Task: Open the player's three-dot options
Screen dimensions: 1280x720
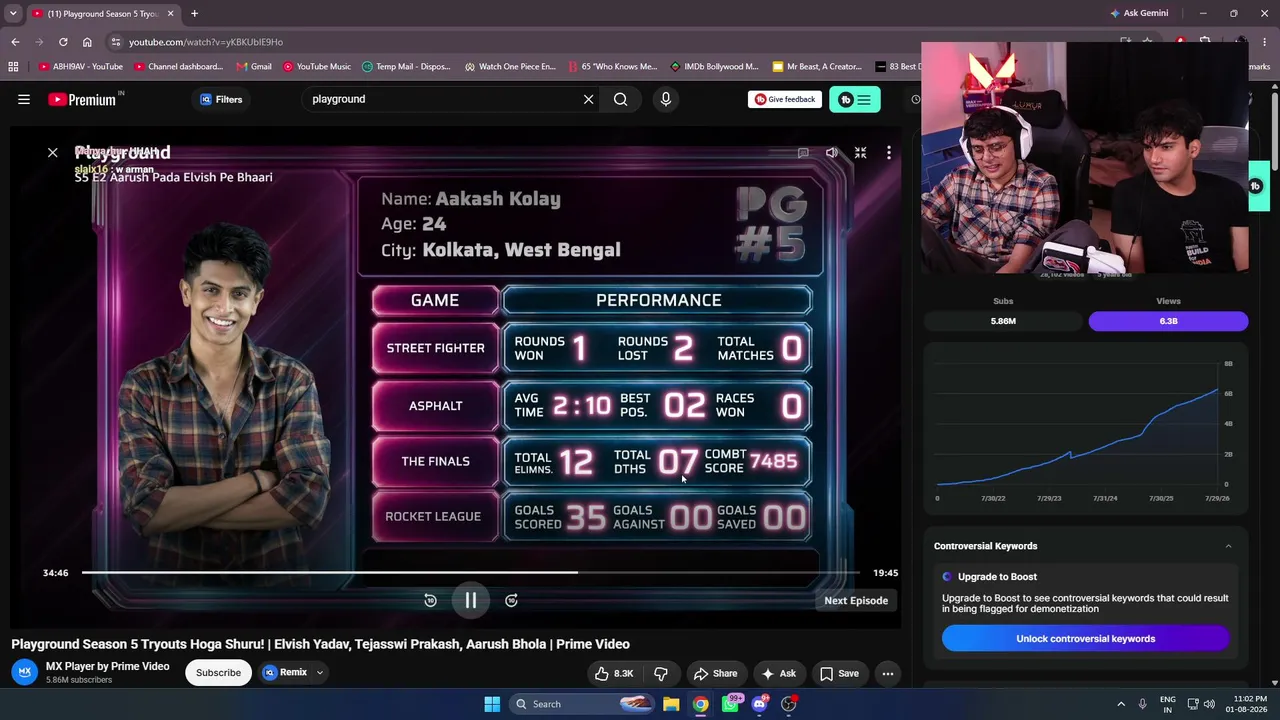Action: (x=889, y=153)
